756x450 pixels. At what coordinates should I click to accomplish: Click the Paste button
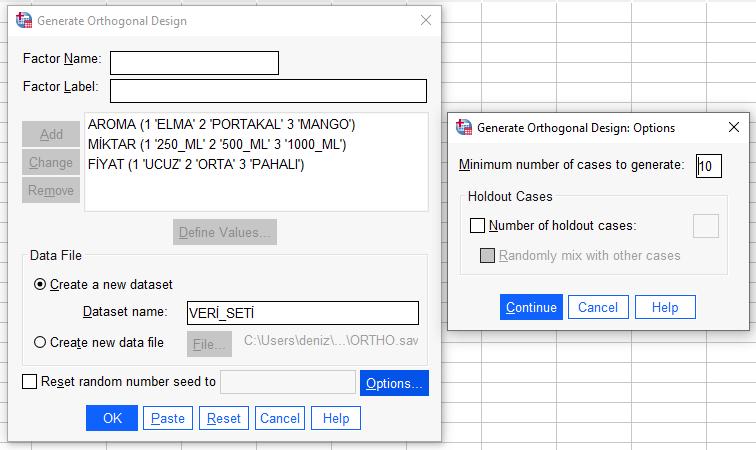[168, 418]
